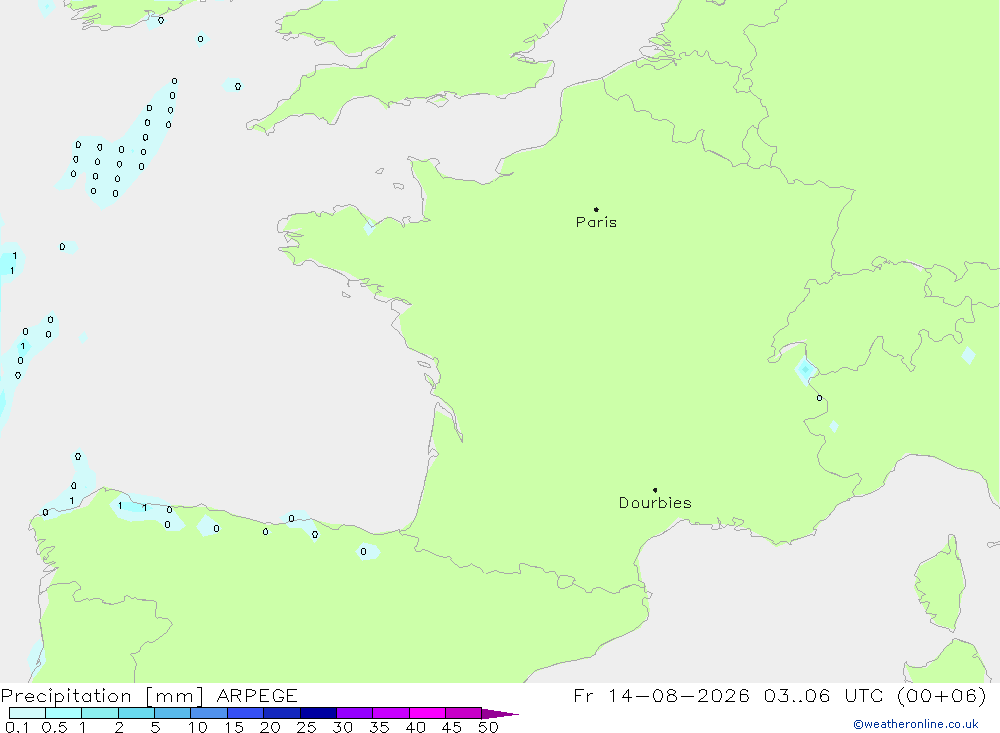Click the Dourbies location label
Screen dimensions: 1000x733
[x=655, y=503]
